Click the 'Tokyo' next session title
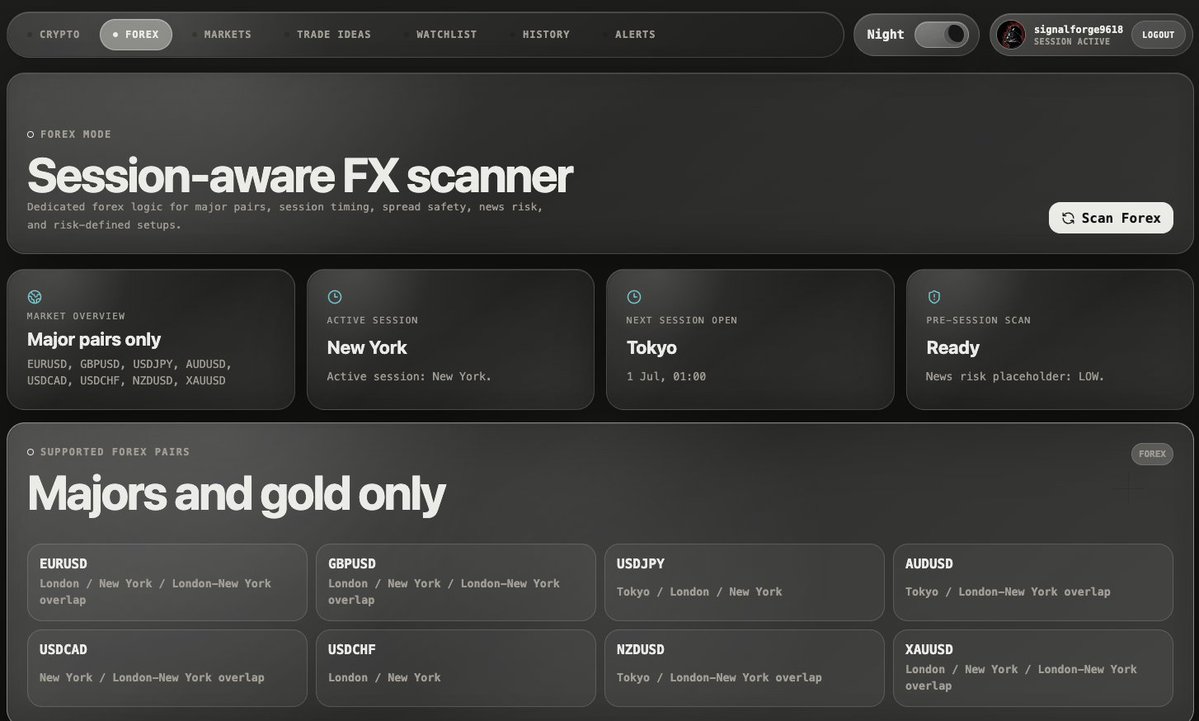The width and height of the screenshot is (1199, 721). [x=651, y=348]
